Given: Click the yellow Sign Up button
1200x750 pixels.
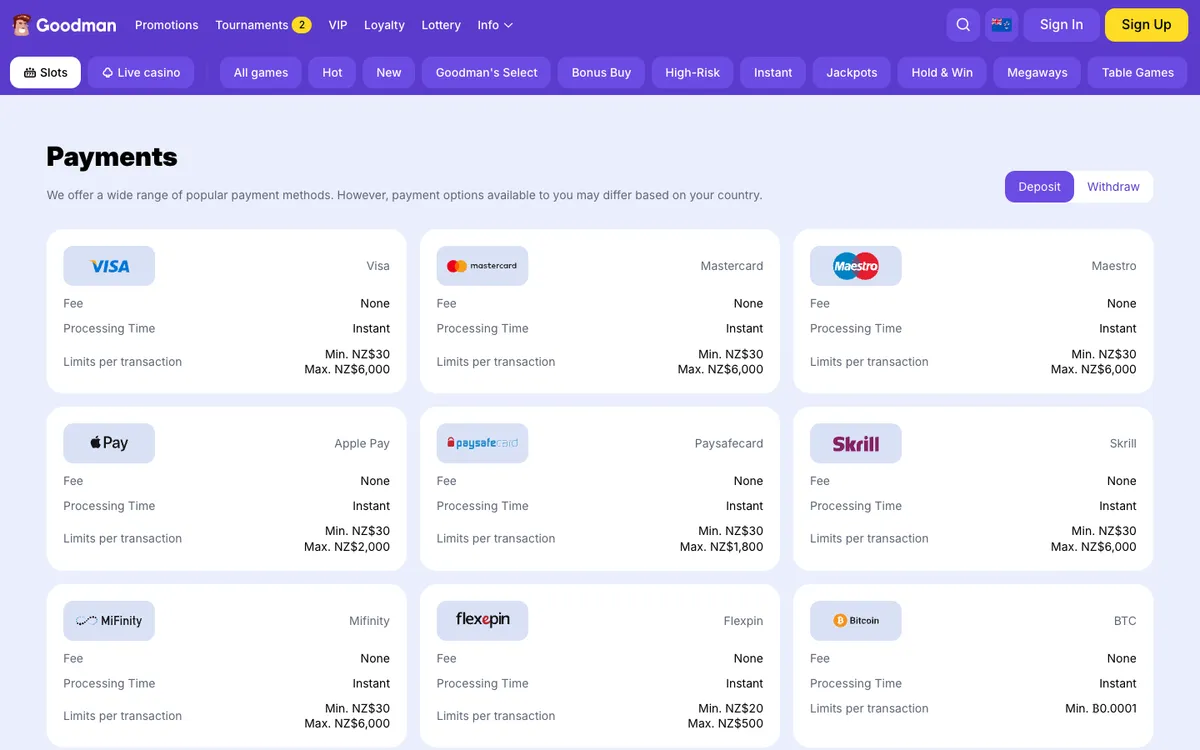Looking at the screenshot, I should [x=1146, y=25].
